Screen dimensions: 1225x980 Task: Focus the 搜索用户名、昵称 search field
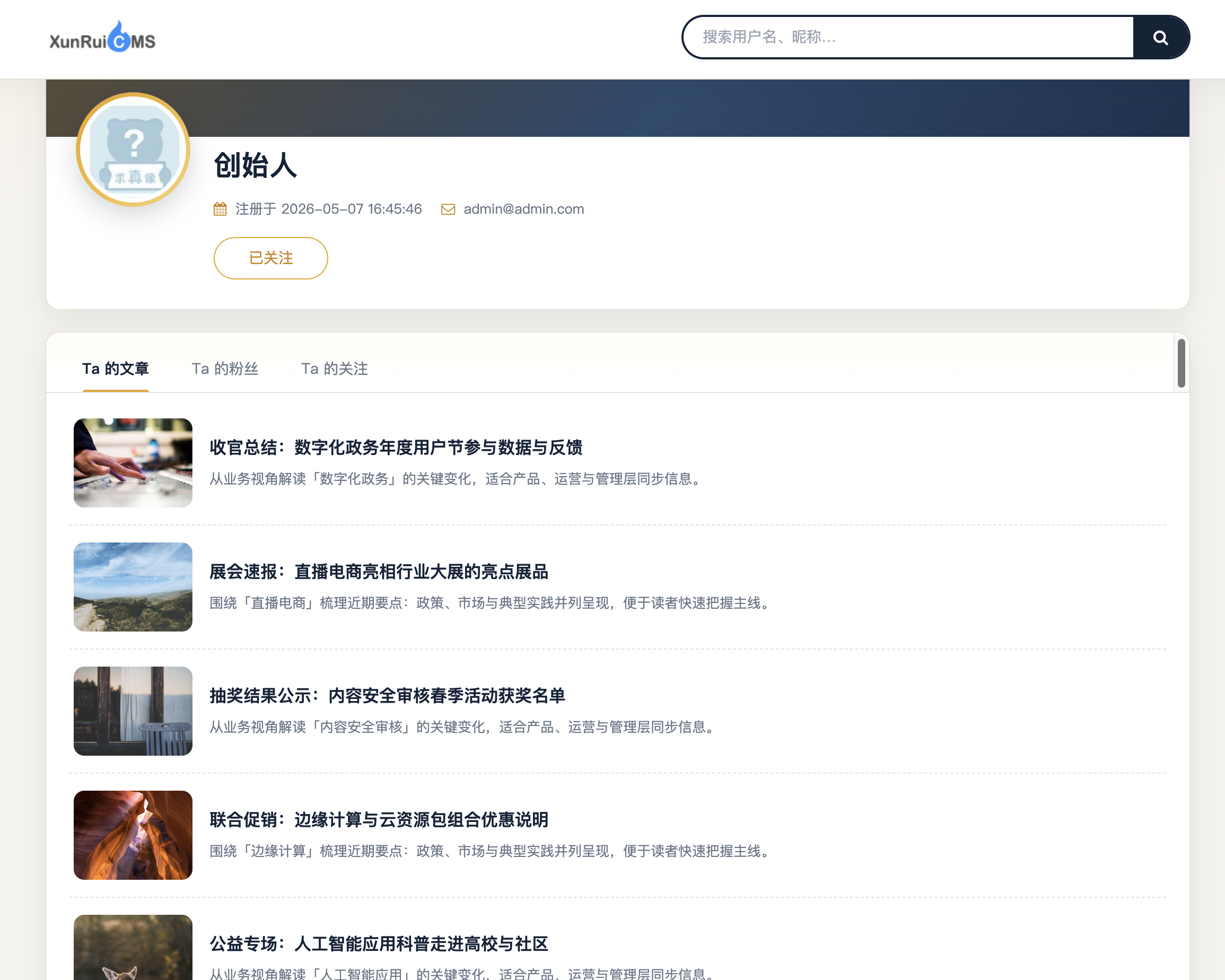point(908,38)
